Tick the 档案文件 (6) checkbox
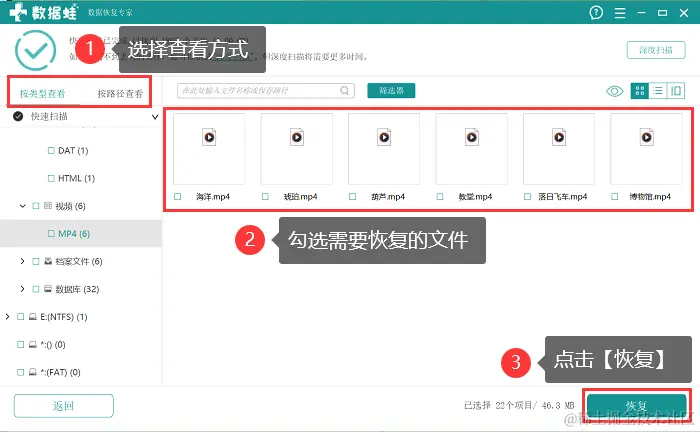Screen dimensions: 700x432 [36, 261]
